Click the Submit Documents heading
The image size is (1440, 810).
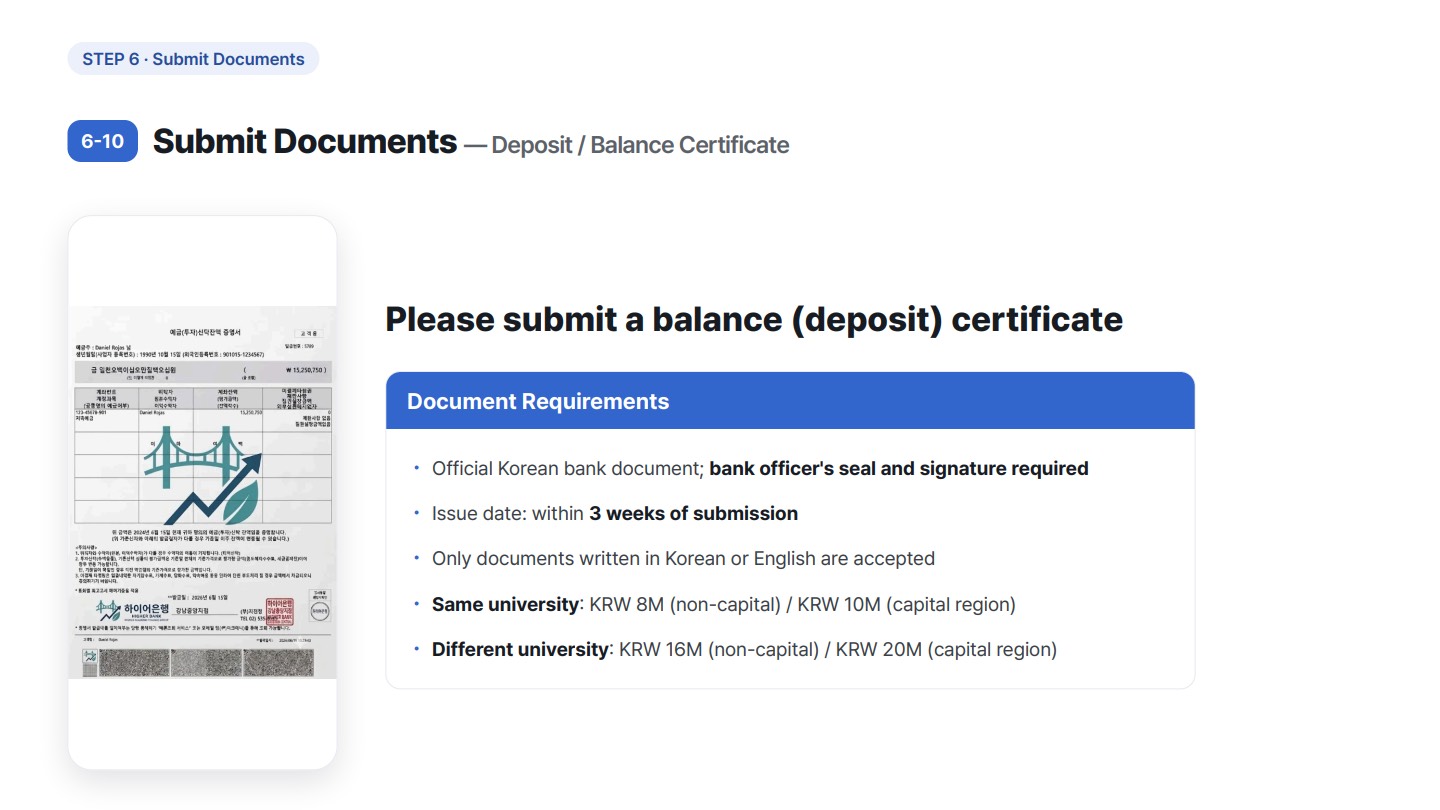(304, 141)
